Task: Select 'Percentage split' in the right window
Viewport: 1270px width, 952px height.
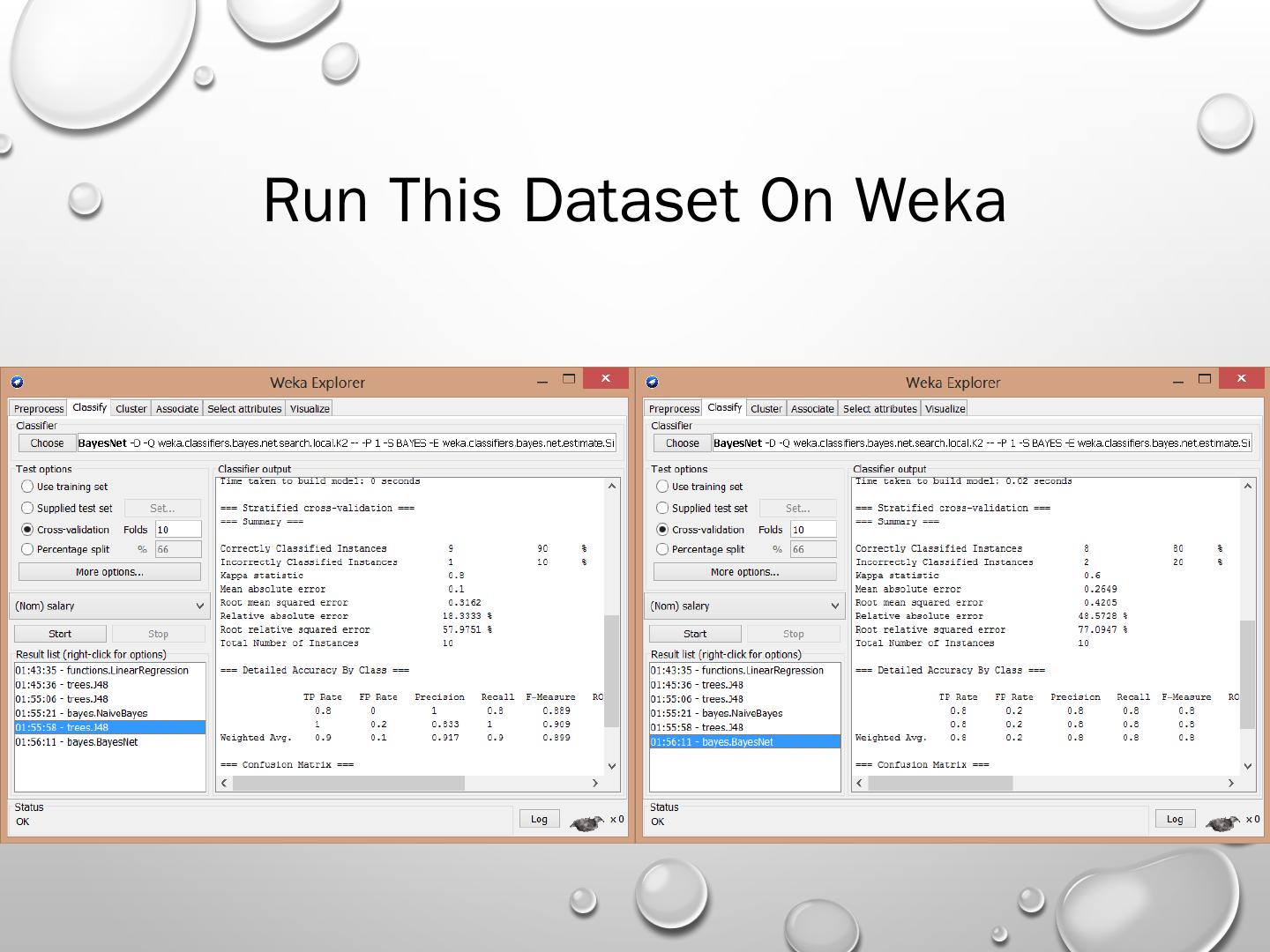Action: pos(700,549)
